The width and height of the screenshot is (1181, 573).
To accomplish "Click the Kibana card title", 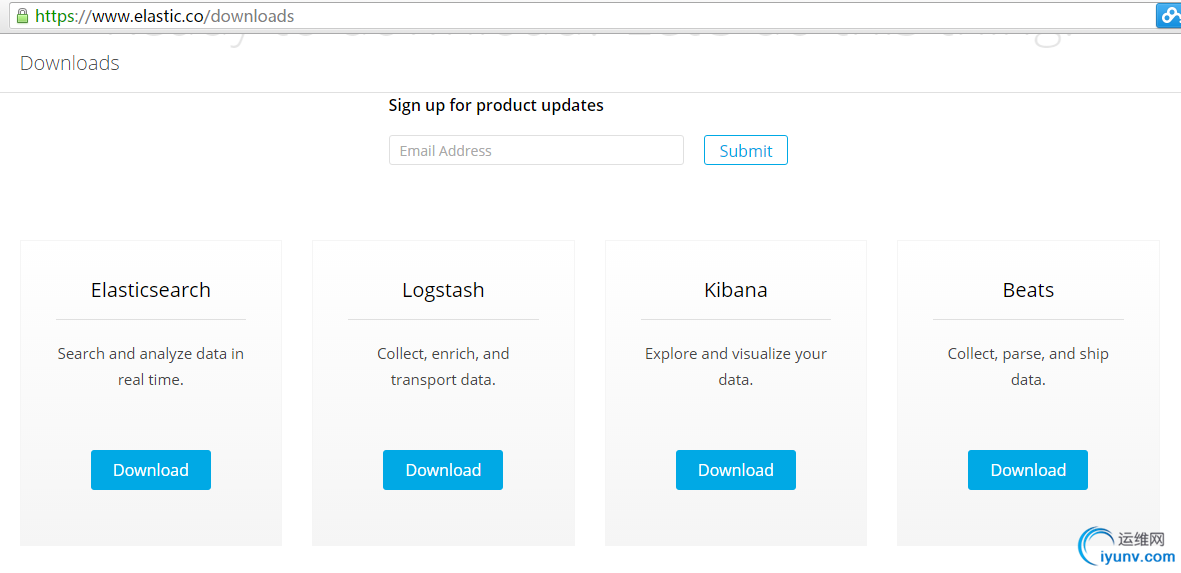I will 736,290.
